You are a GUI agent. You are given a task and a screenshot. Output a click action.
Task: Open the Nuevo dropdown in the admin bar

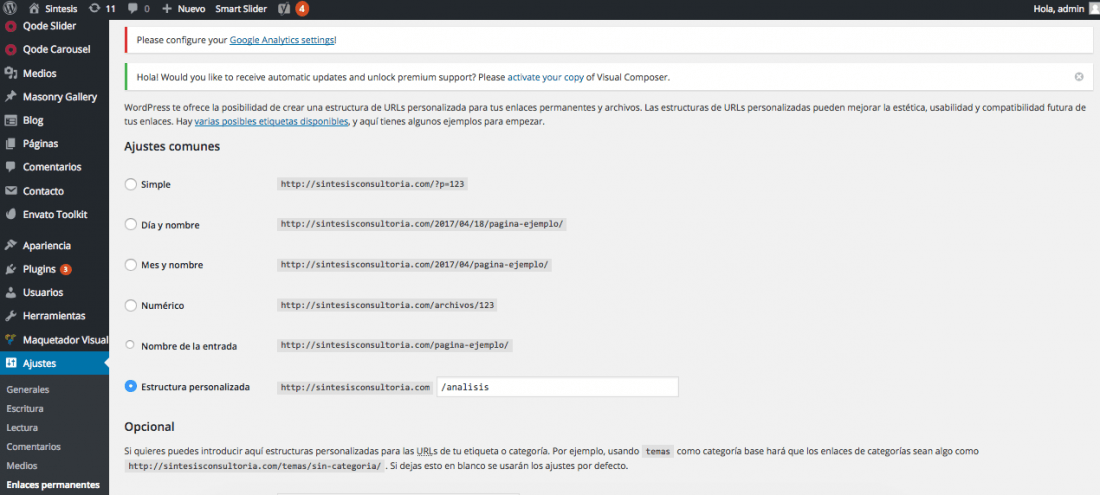tap(192, 9)
